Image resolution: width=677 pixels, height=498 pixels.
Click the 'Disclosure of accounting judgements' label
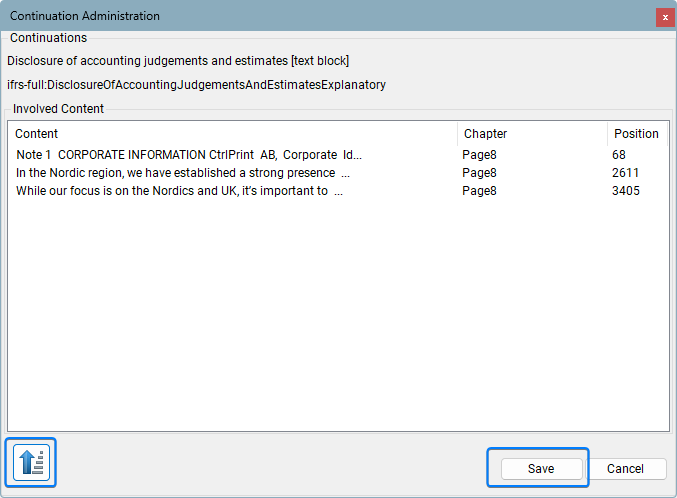click(x=178, y=61)
